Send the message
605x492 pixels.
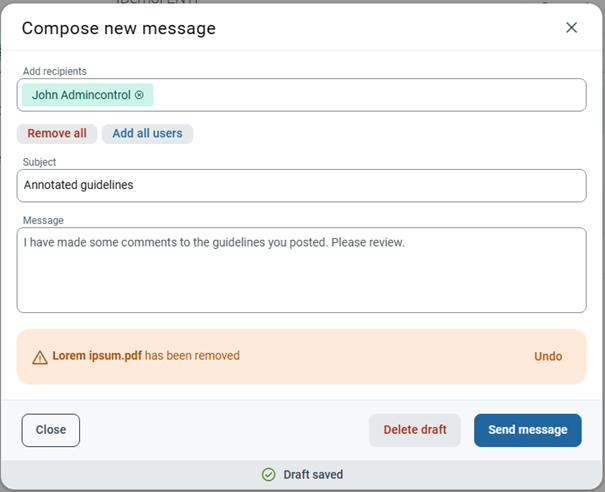[x=527, y=430]
